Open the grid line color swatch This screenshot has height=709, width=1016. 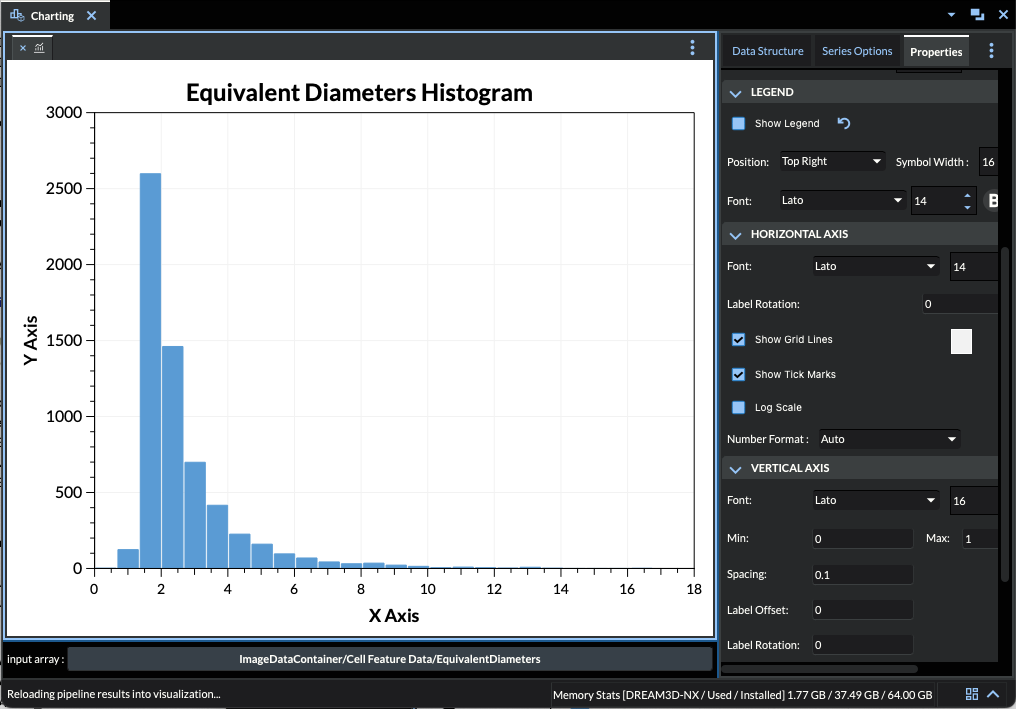[961, 341]
